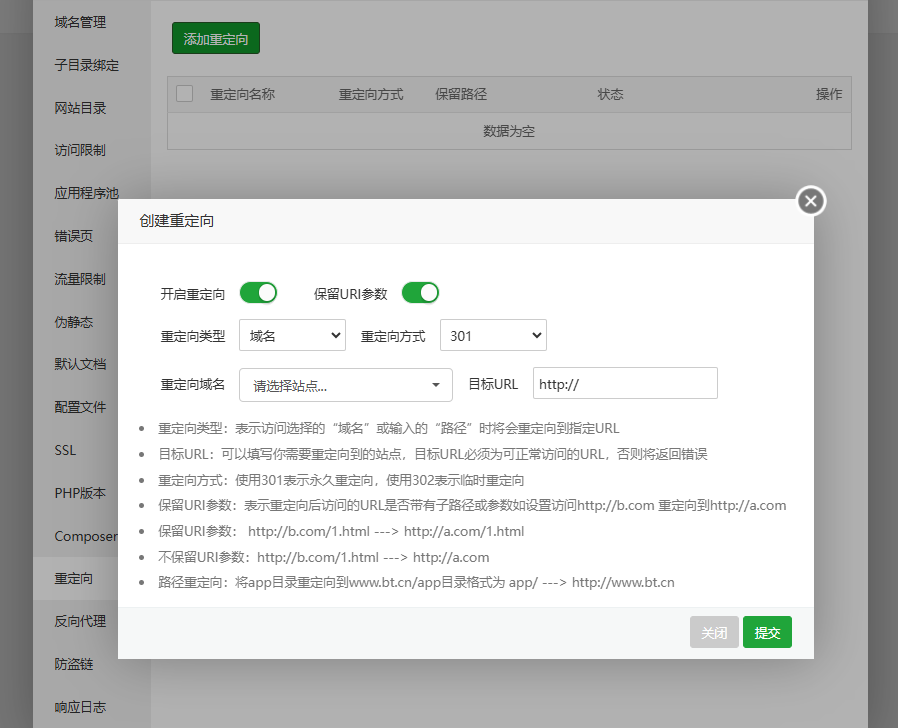The height and width of the screenshot is (728, 898).
Task: Open the 错误页 menu item
Action: [x=74, y=236]
